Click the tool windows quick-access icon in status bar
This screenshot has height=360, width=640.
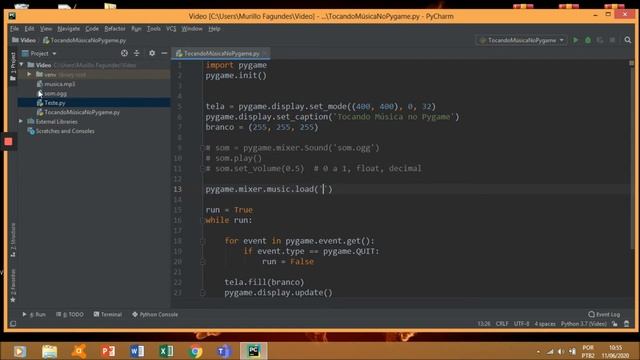click(x=13, y=324)
